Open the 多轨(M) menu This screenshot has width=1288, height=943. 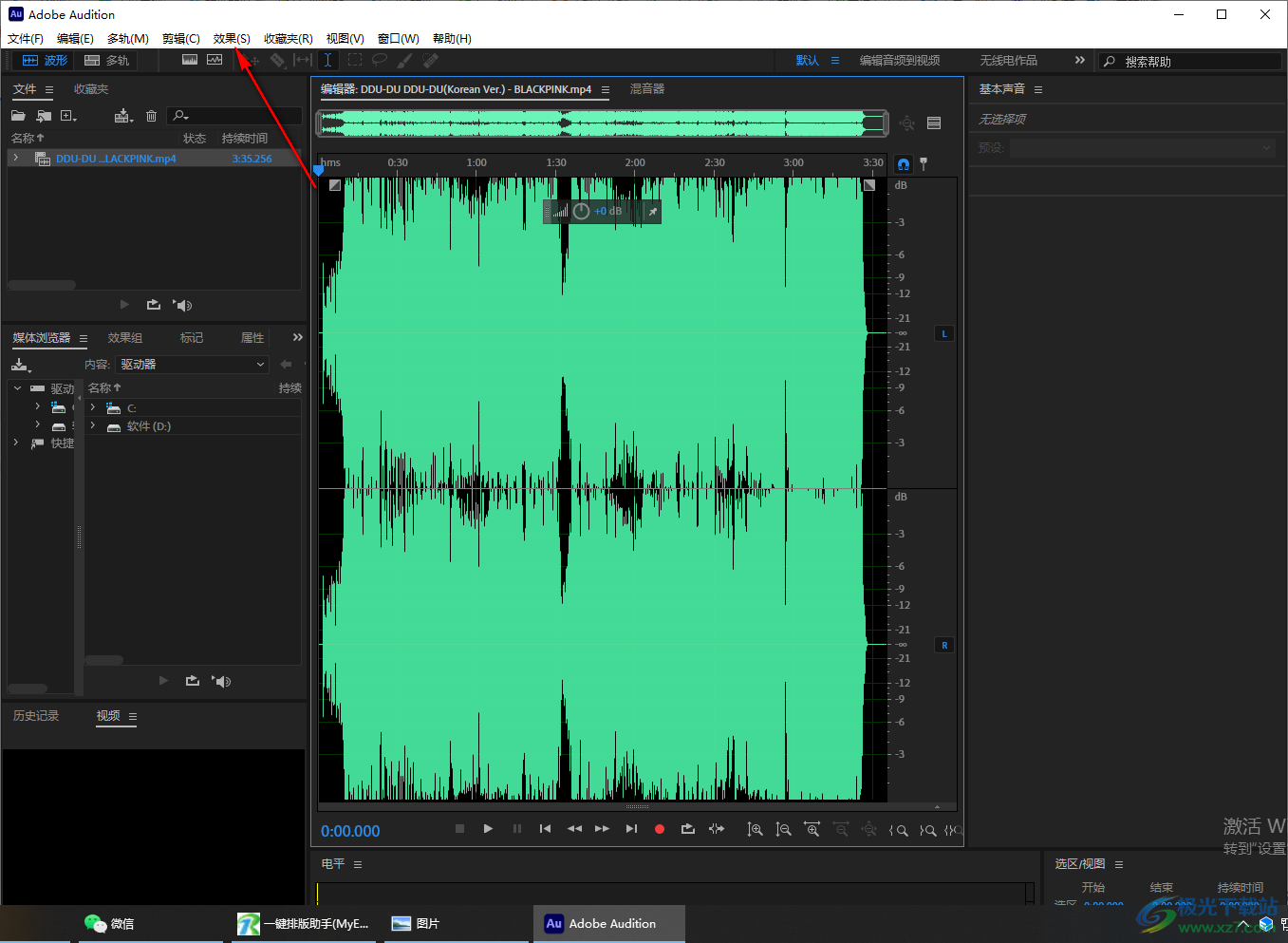point(127,39)
